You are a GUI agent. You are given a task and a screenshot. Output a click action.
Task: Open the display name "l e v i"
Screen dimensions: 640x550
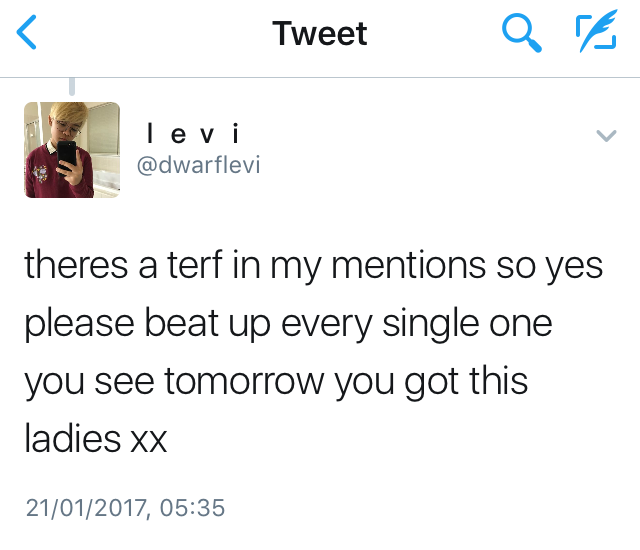click(191, 132)
